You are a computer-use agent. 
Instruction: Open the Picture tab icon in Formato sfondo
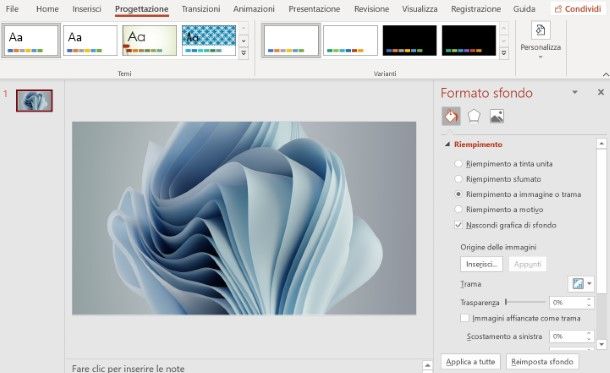click(496, 116)
